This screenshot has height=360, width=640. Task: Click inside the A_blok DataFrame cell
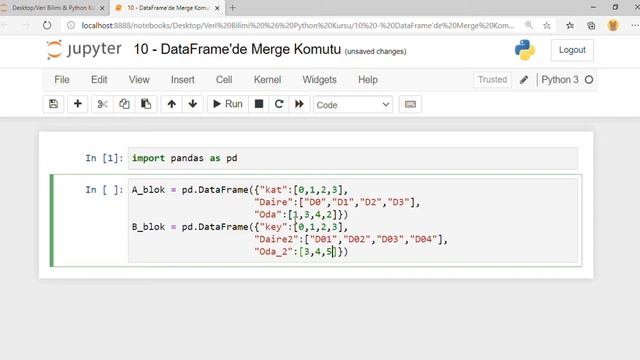click(353, 220)
